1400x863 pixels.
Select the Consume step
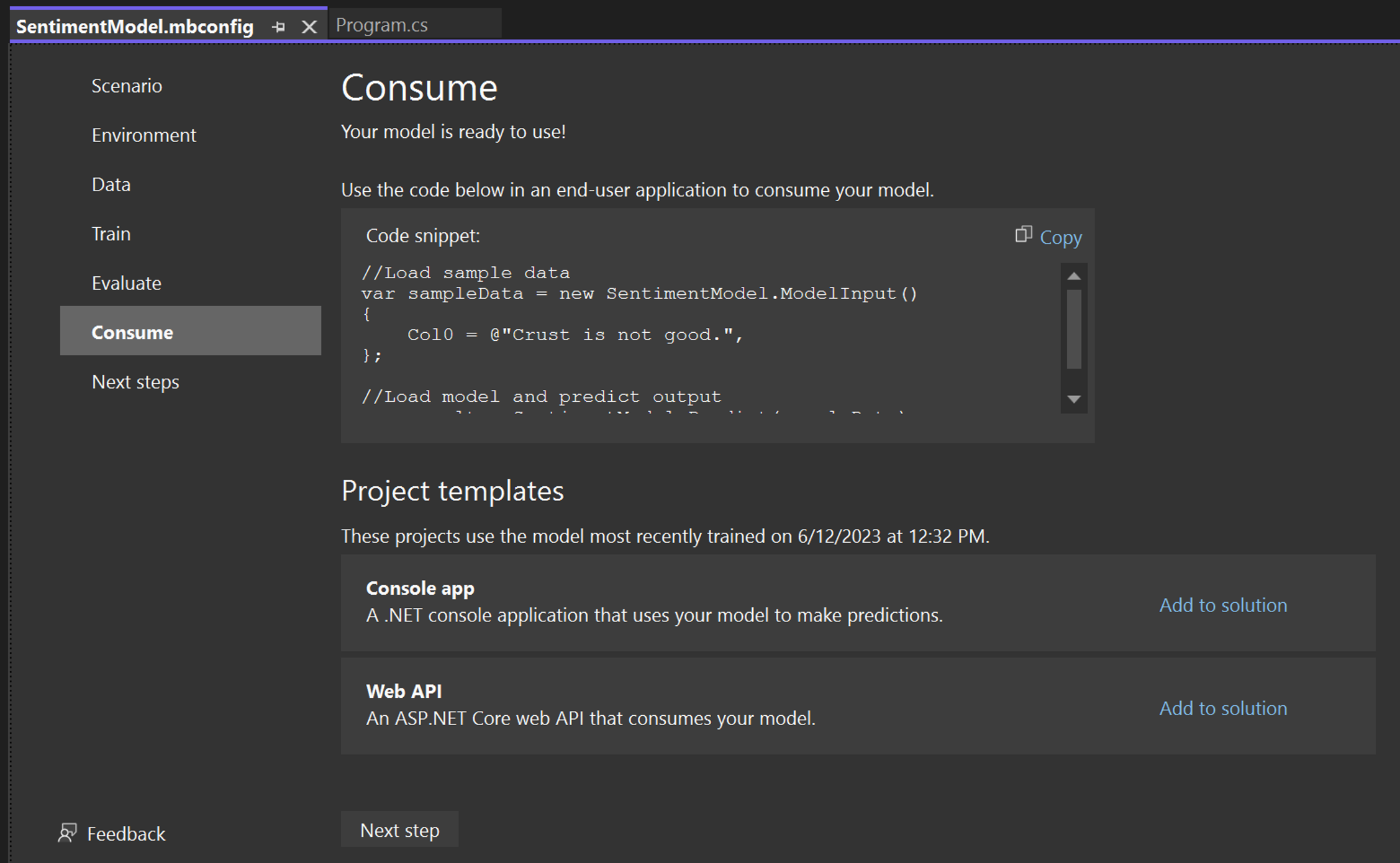point(132,332)
